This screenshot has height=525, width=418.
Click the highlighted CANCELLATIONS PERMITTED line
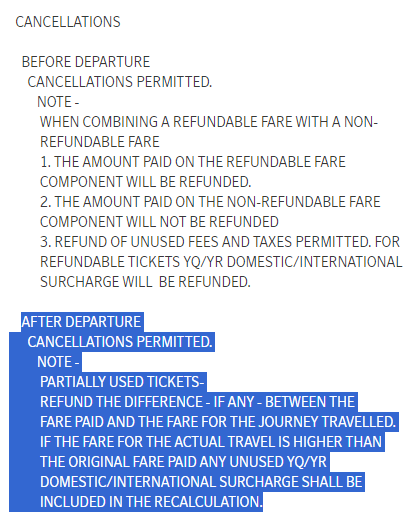click(x=120, y=342)
